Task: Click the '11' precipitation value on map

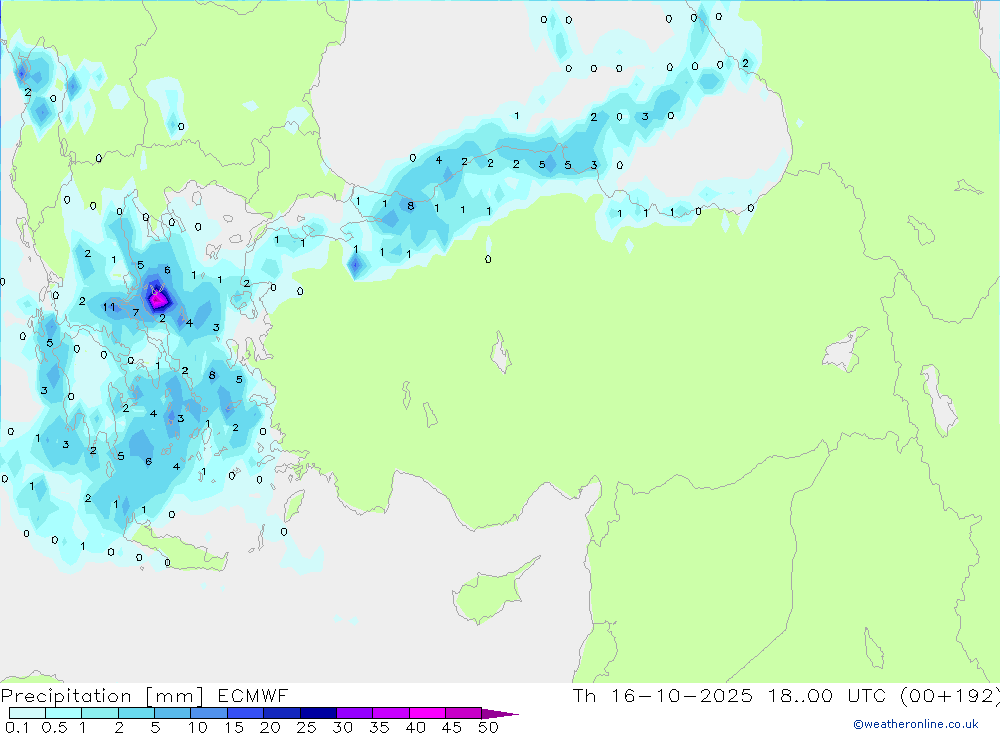Action: click(109, 307)
